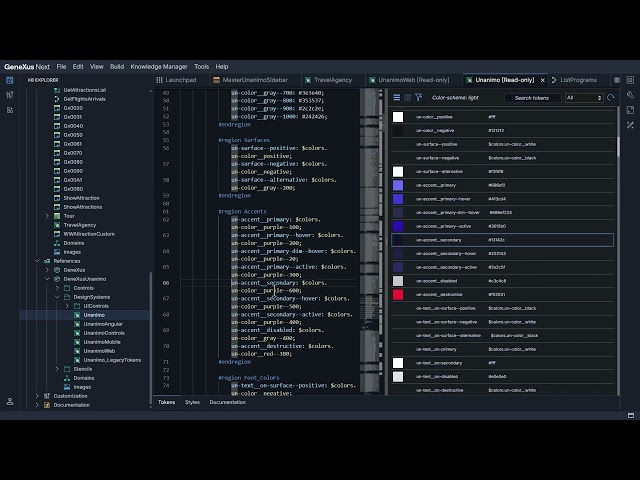Click the Customization node icon

point(47,396)
